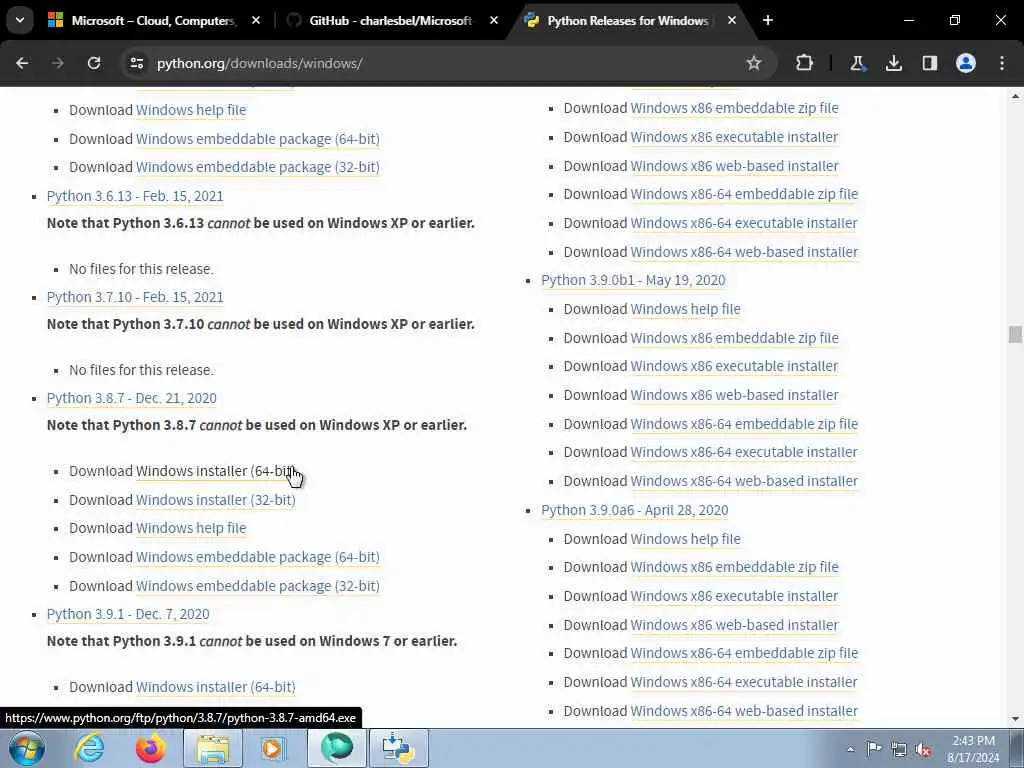Select the green round browser icon in taskbar
This screenshot has width=1024, height=768.
[336, 748]
